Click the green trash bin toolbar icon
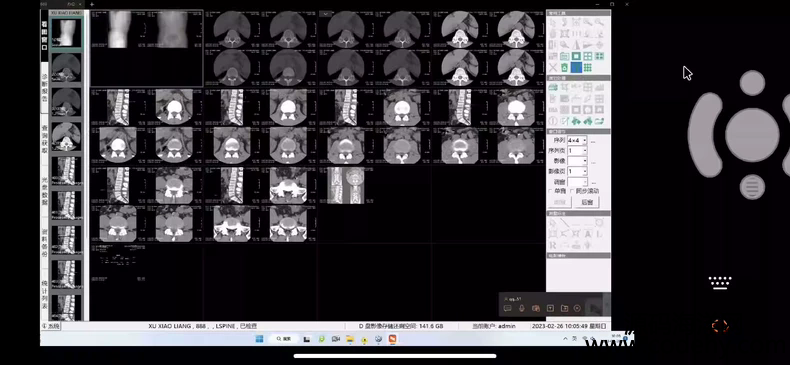The image size is (790, 365). [x=565, y=68]
